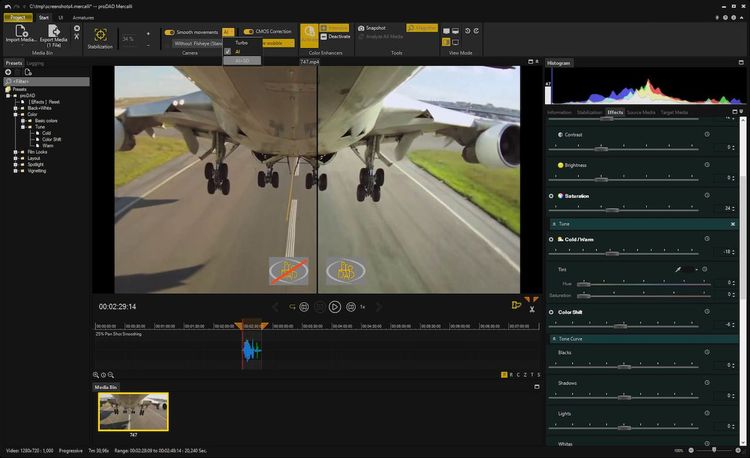Toggle the Saturation effect on/off circle
The width and height of the screenshot is (750, 458).
point(551,195)
